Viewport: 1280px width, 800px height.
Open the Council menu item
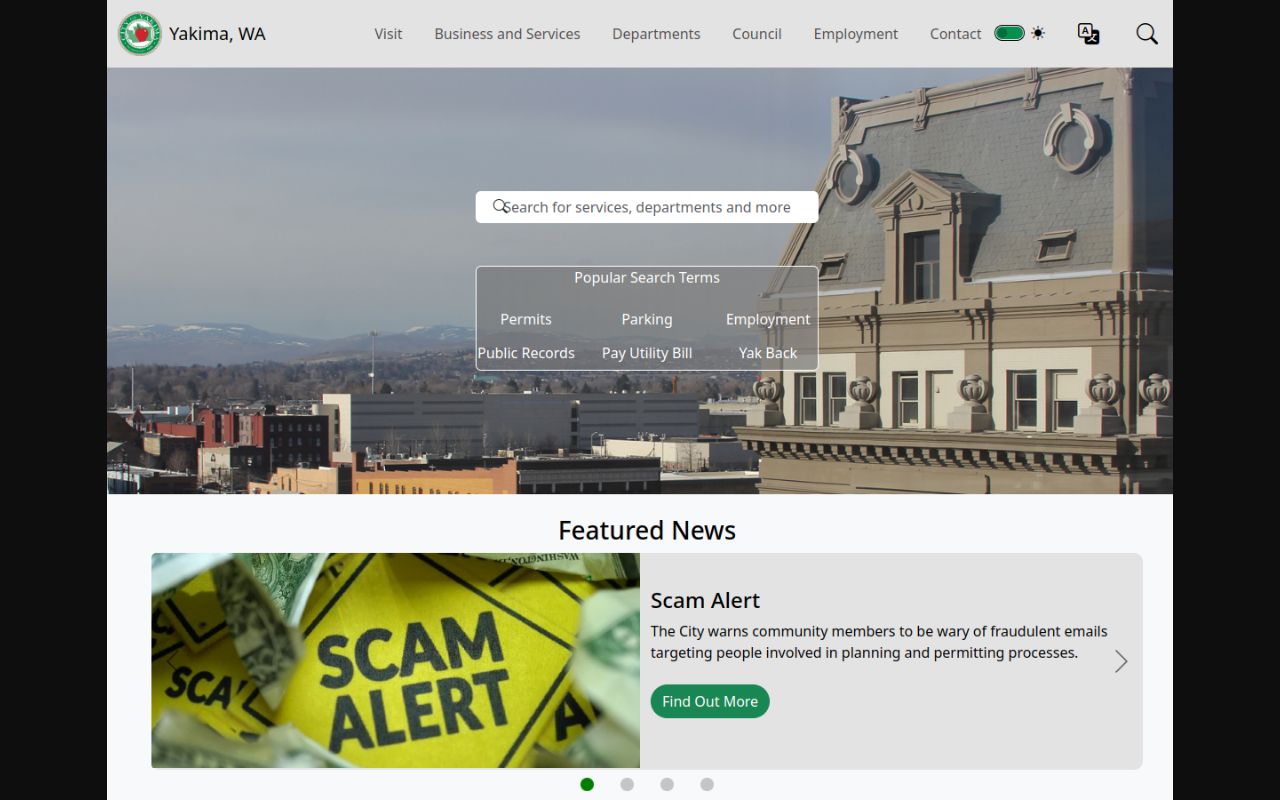(757, 34)
